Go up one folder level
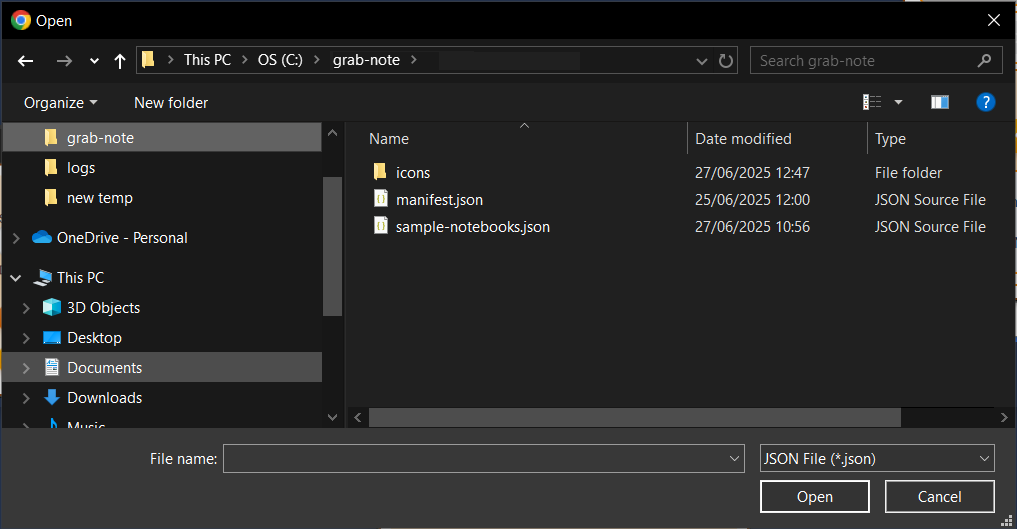 tap(120, 61)
